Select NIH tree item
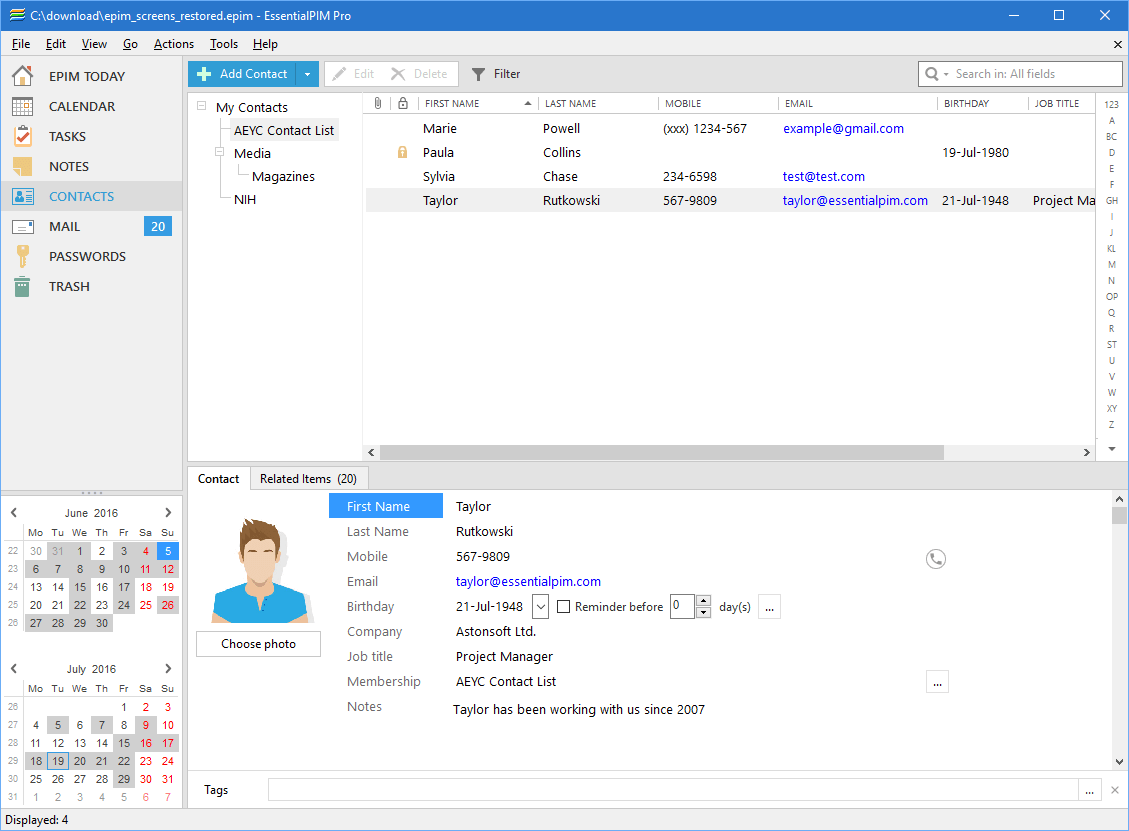Screen dimensions: 1129x831 point(245,199)
